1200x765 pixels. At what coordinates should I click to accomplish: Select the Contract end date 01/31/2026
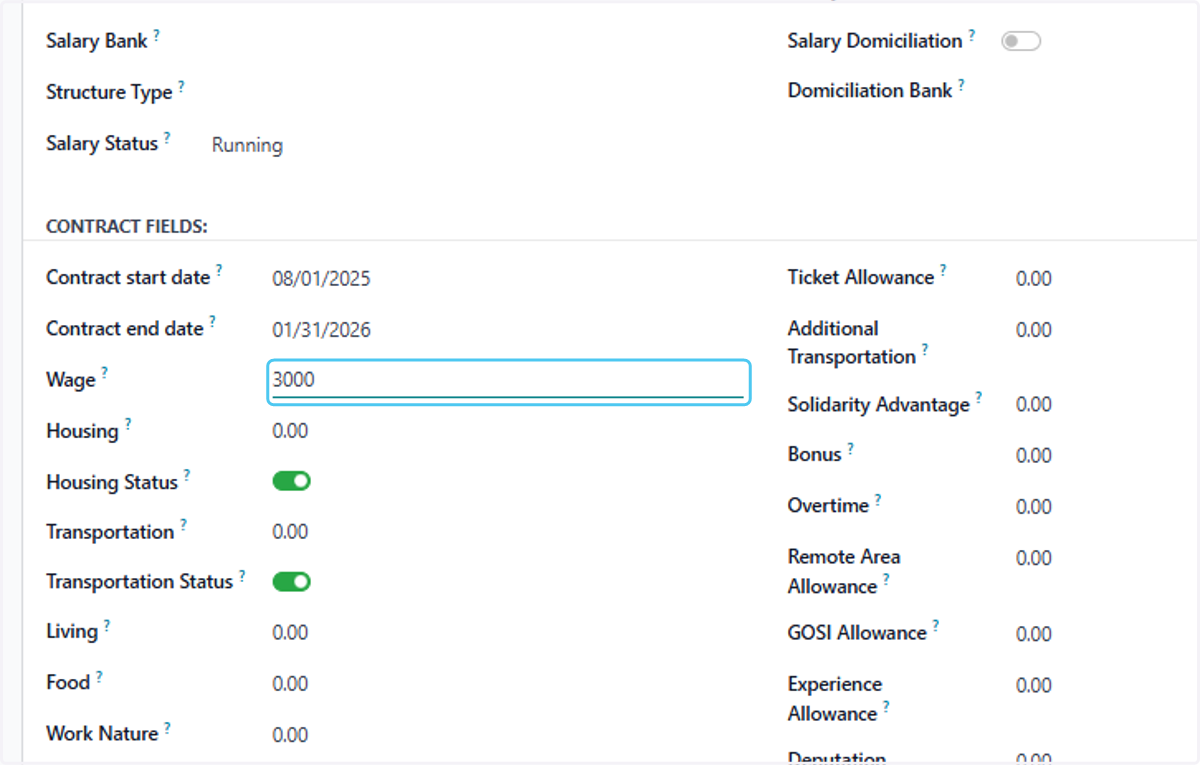coord(321,329)
